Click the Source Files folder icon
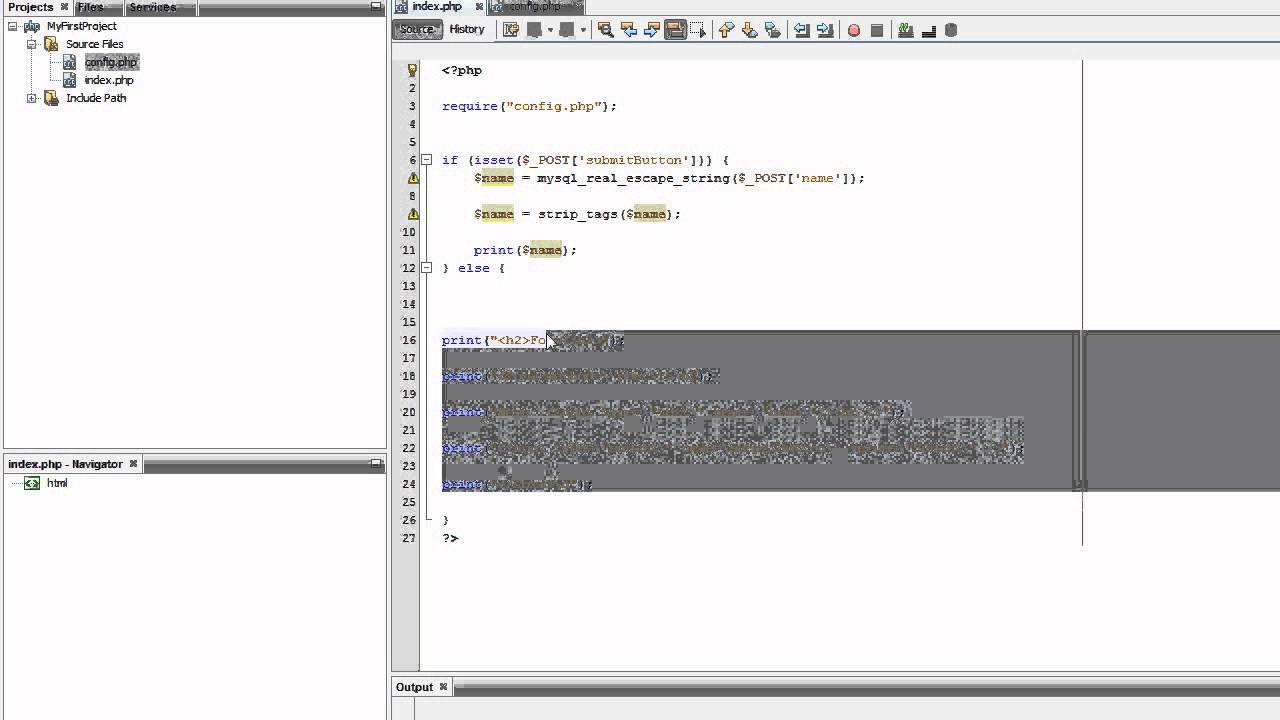 tap(51, 44)
